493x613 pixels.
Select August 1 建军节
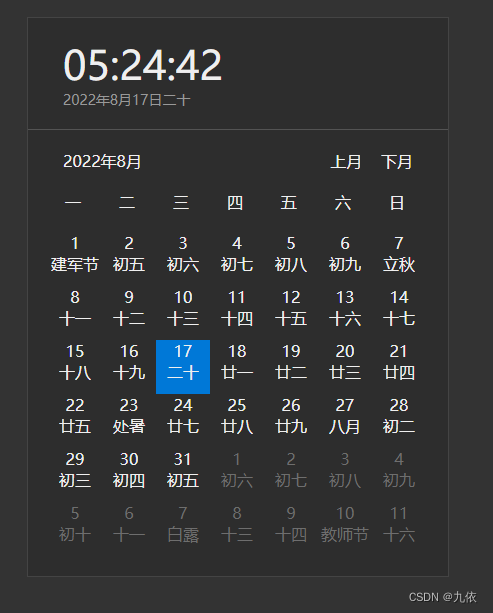pos(75,254)
